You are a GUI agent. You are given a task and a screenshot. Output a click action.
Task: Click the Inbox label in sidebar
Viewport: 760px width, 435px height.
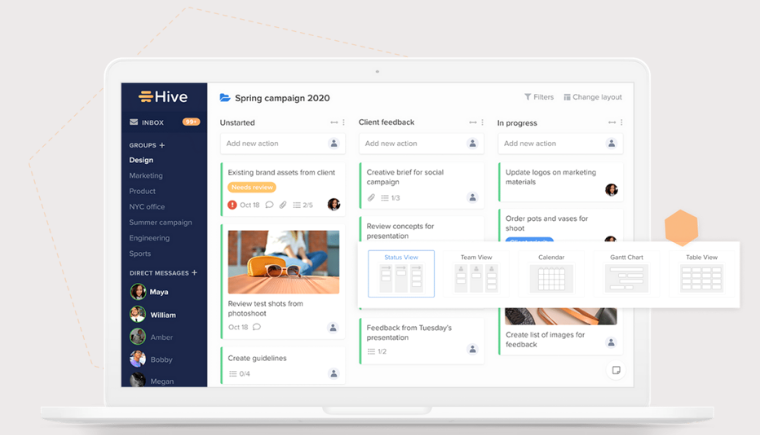coord(153,123)
